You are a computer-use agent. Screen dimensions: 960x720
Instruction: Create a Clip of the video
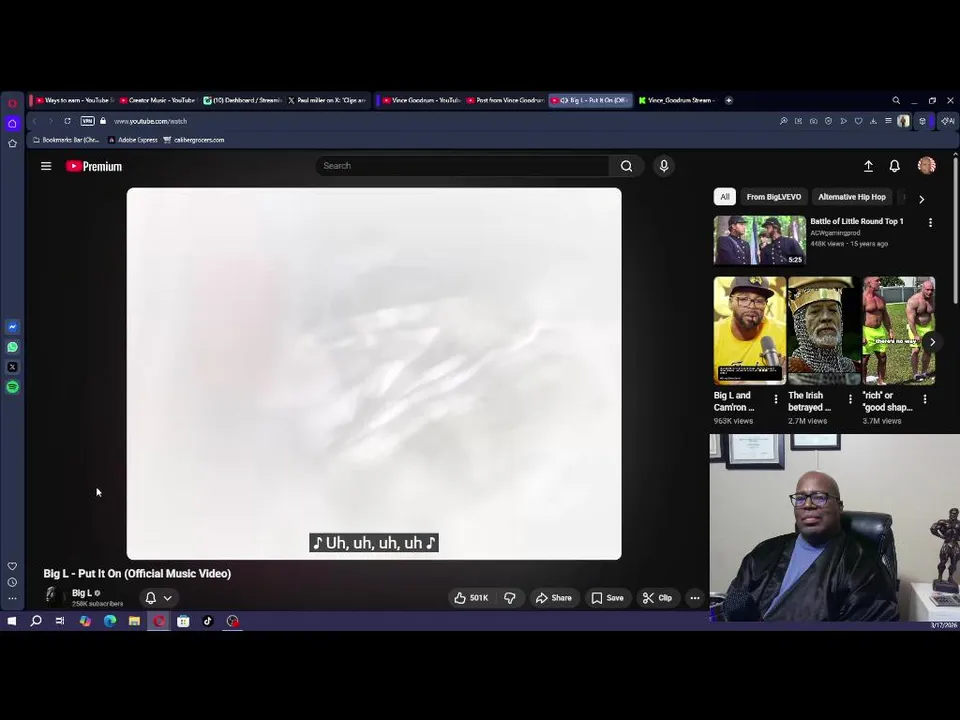(658, 598)
